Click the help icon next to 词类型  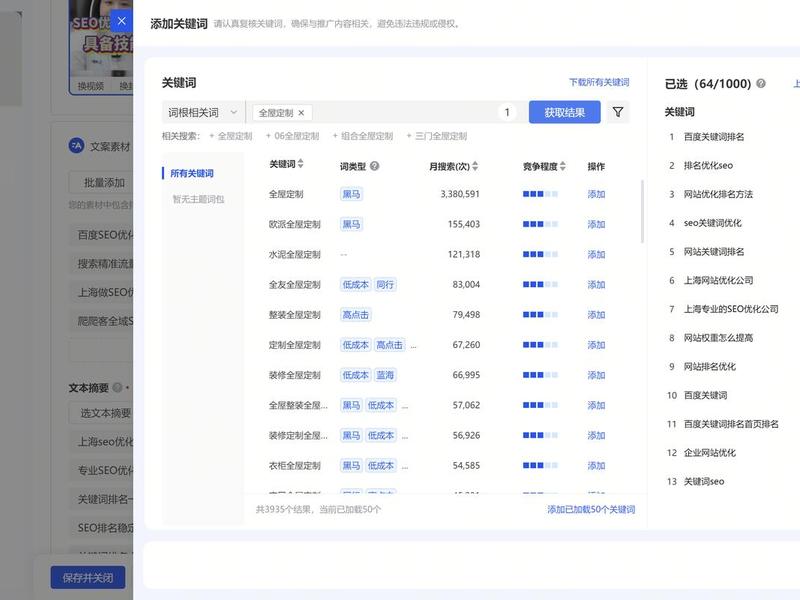point(374,166)
